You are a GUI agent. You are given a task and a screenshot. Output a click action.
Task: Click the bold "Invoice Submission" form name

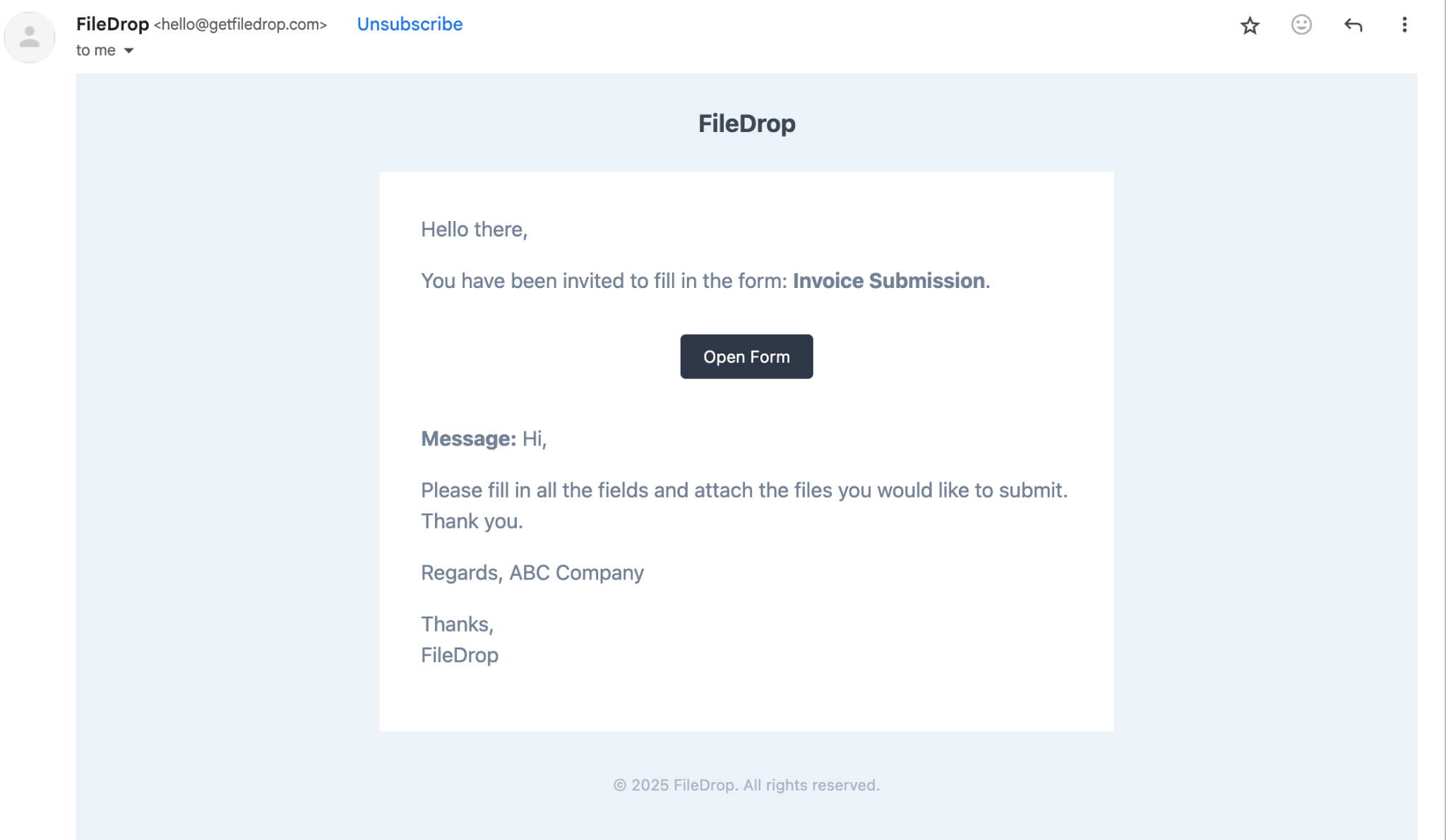[888, 281]
